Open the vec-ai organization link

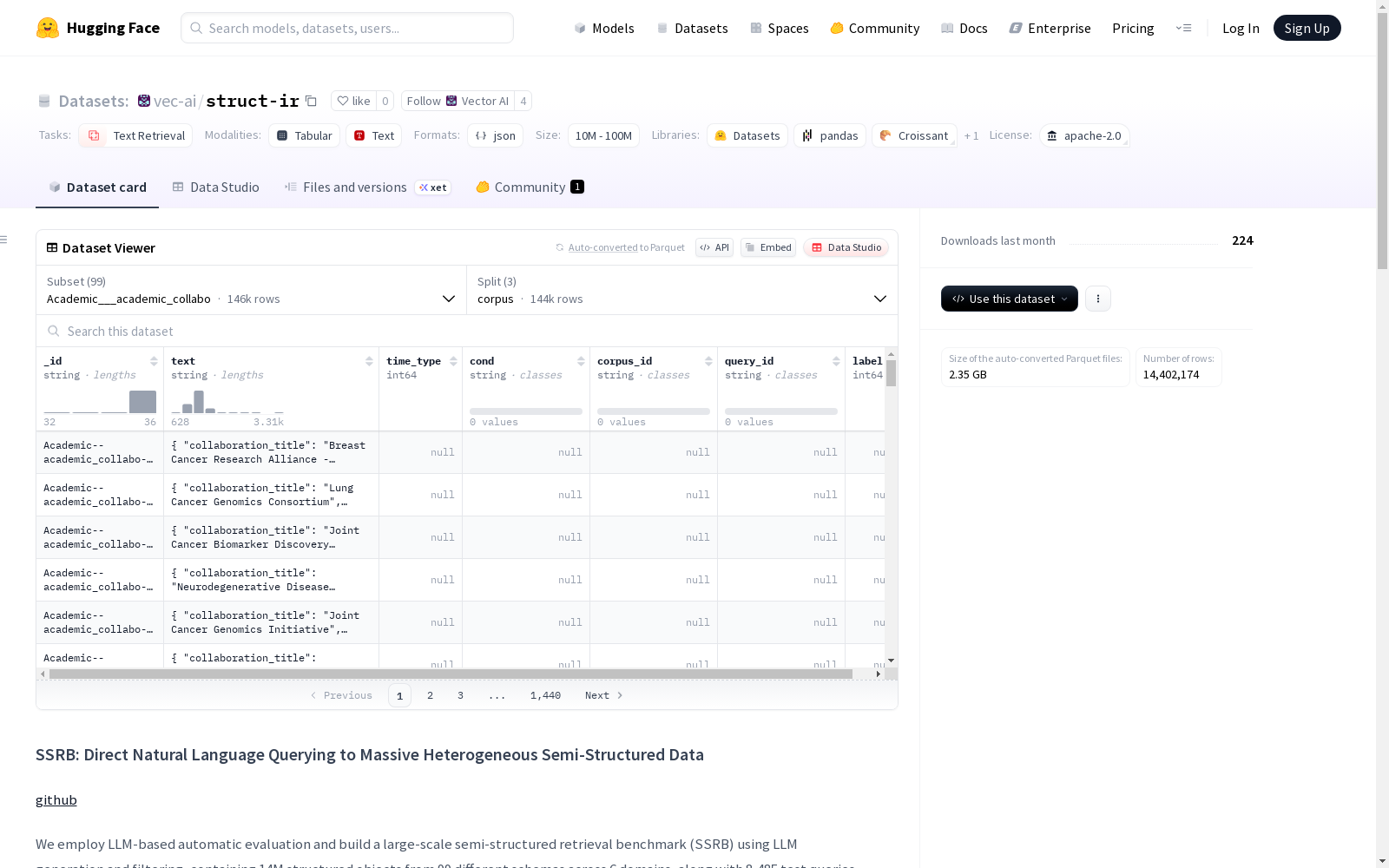coord(174,101)
